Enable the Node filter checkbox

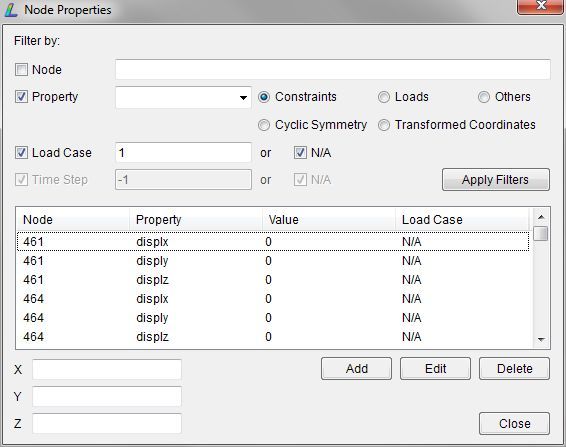[x=21, y=69]
